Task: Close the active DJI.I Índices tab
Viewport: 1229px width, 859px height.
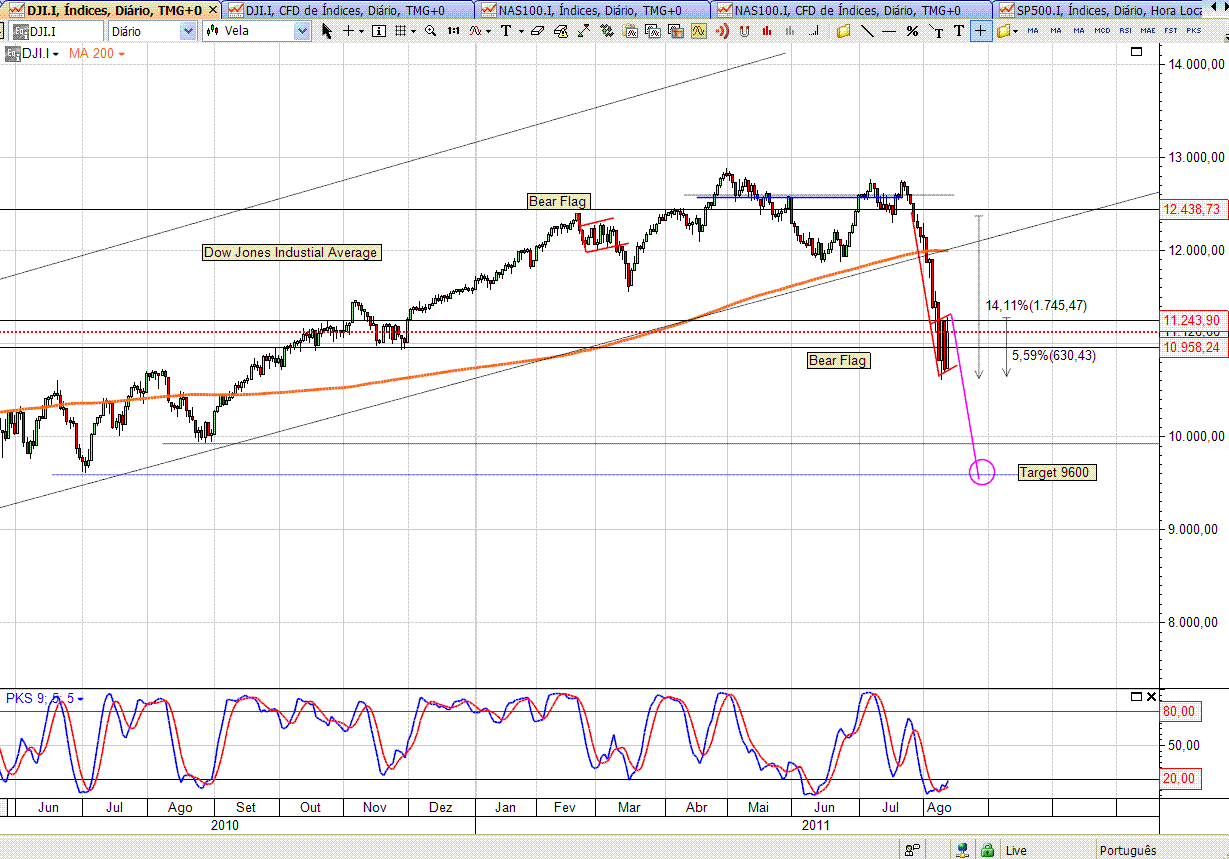Action: [x=212, y=10]
